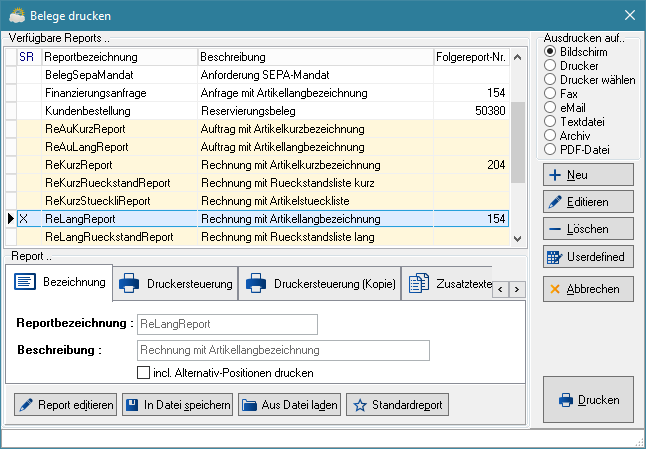The width and height of the screenshot is (646, 449).
Task: Click the star icon for Standardreport
Action: pos(360,405)
